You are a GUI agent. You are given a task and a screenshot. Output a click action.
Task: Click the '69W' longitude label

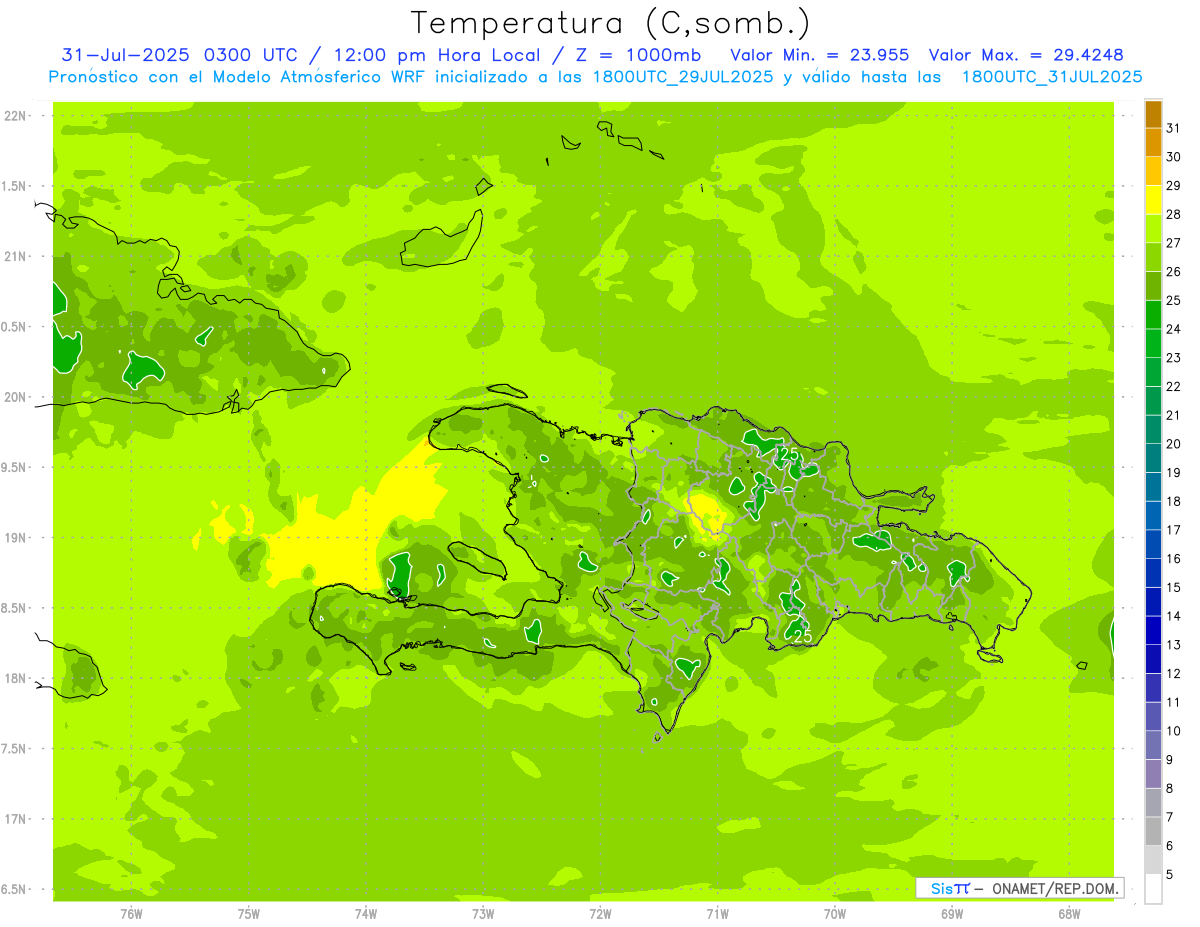952,913
